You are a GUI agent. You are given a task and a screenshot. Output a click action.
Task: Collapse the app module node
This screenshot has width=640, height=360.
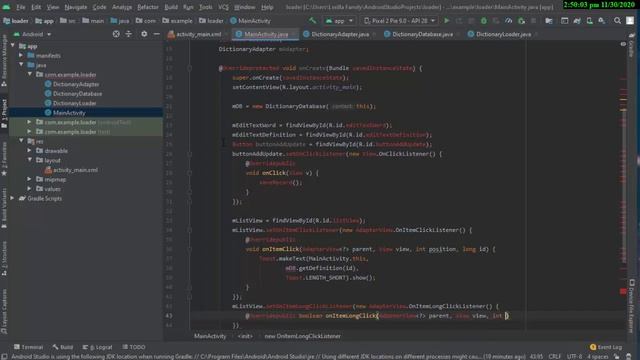tap(13, 46)
